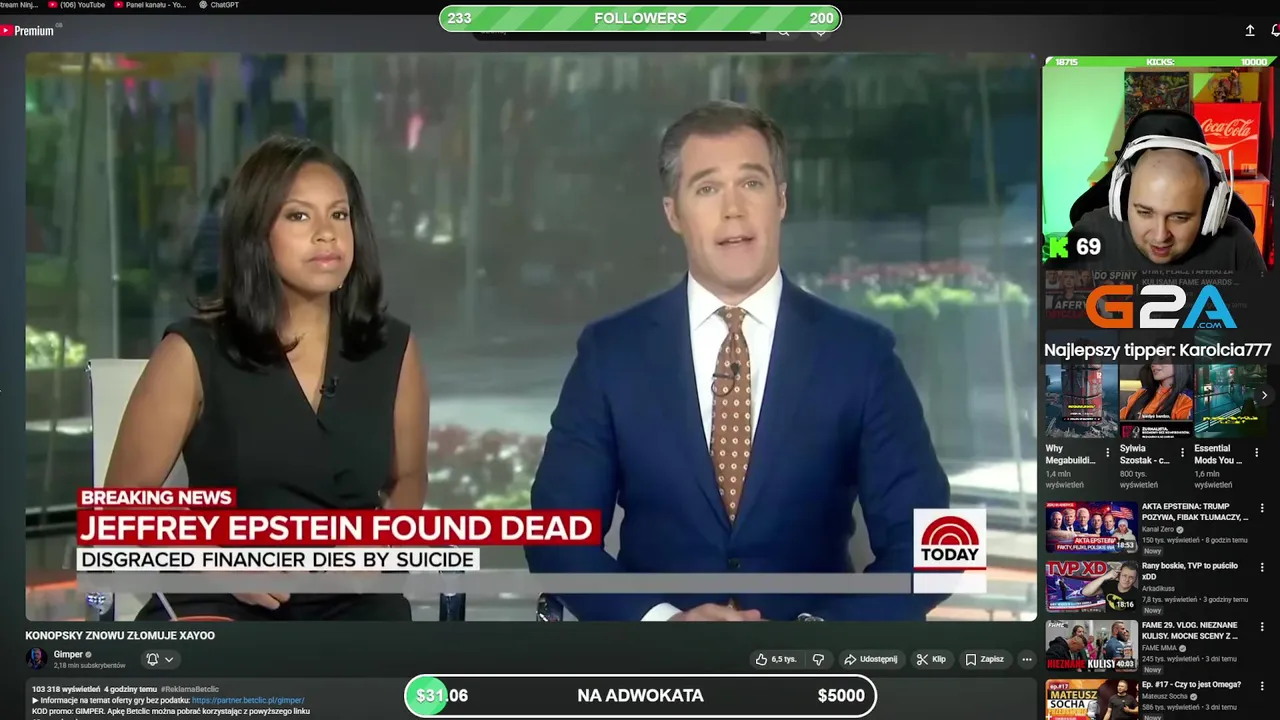Click the YouTube Premium logo

(x=27, y=31)
